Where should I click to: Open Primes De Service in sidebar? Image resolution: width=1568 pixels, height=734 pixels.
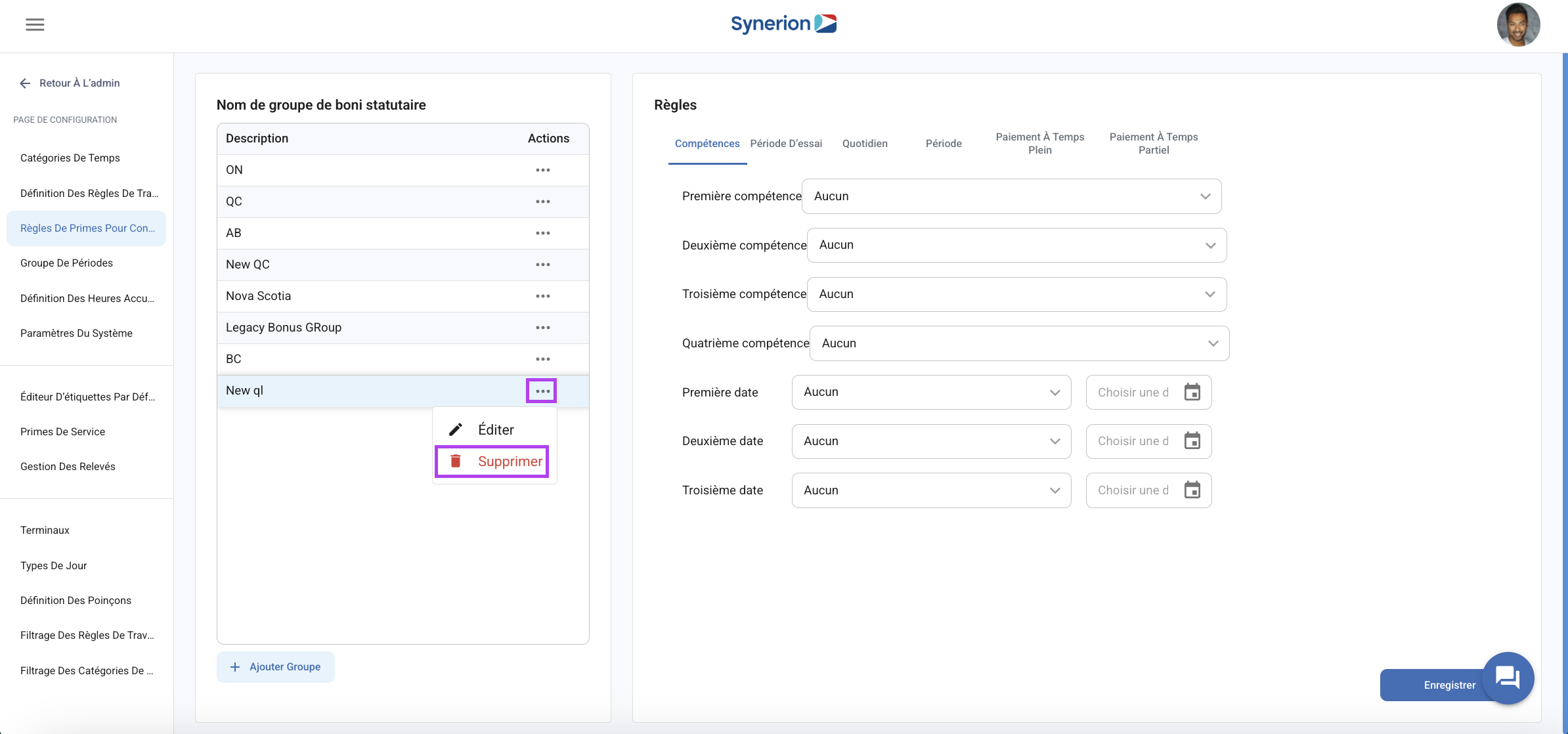coord(62,432)
